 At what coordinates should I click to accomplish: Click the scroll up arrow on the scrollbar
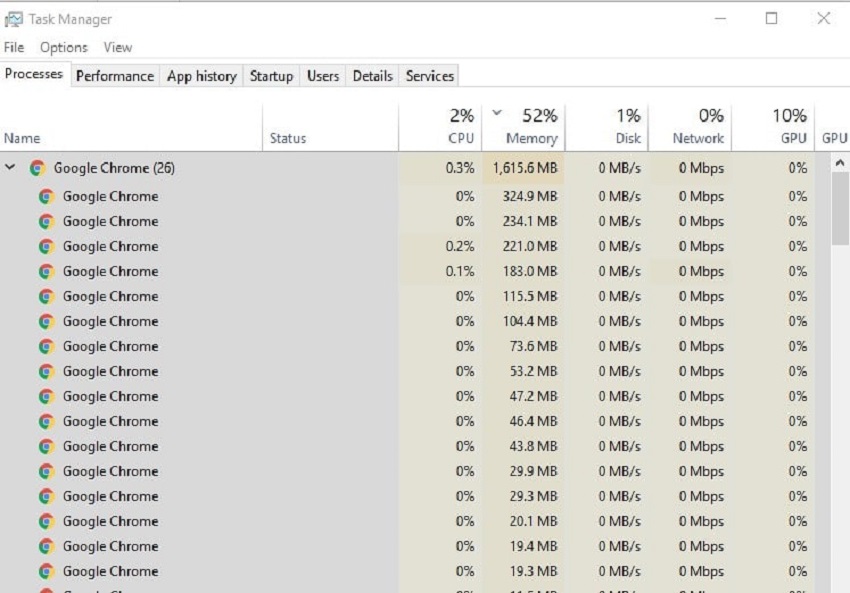(840, 163)
